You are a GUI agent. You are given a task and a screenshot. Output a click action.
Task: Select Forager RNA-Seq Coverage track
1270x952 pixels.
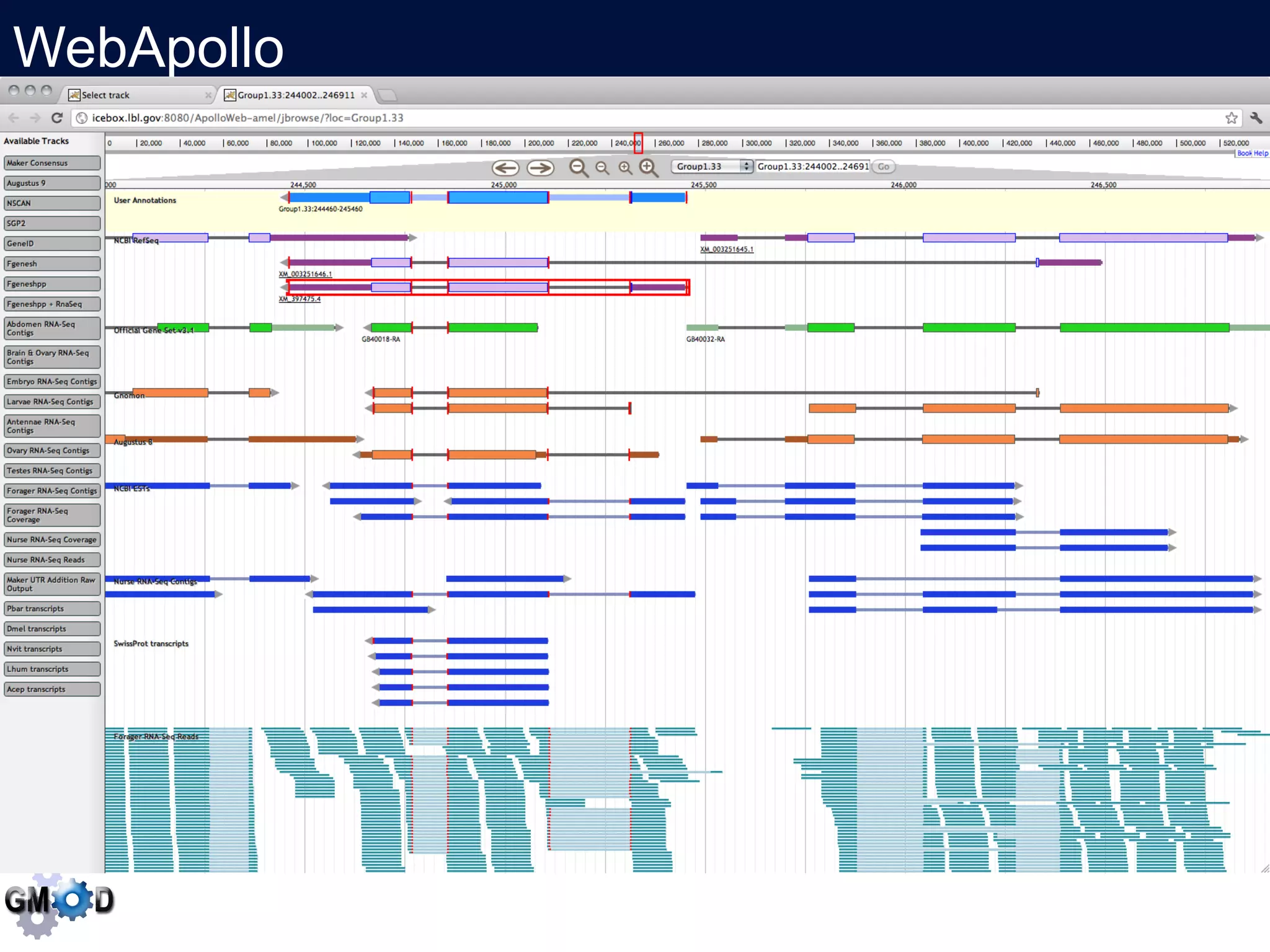(52, 515)
